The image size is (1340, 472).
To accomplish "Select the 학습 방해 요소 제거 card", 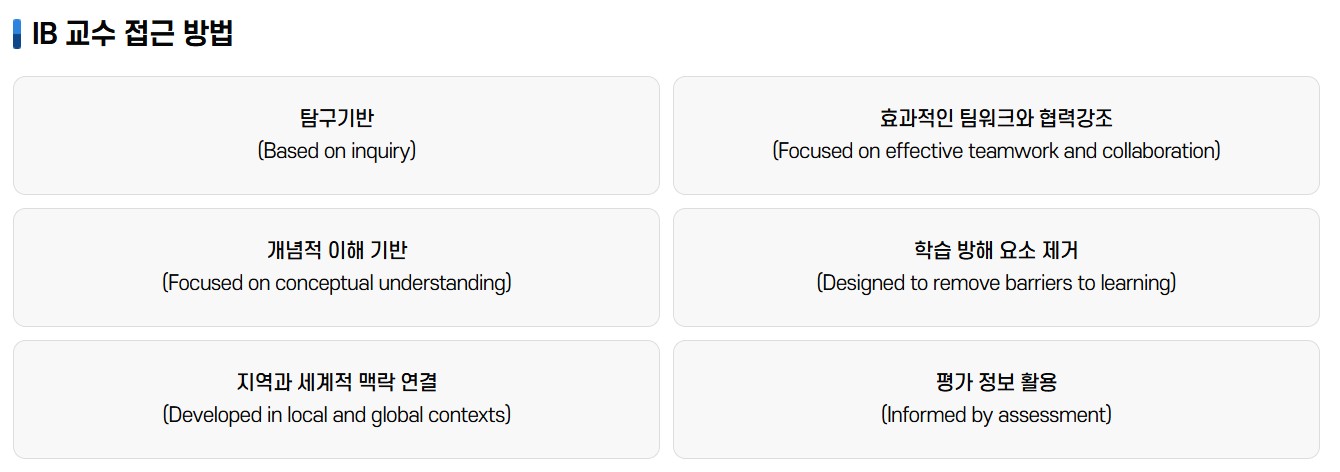I will tap(996, 267).
